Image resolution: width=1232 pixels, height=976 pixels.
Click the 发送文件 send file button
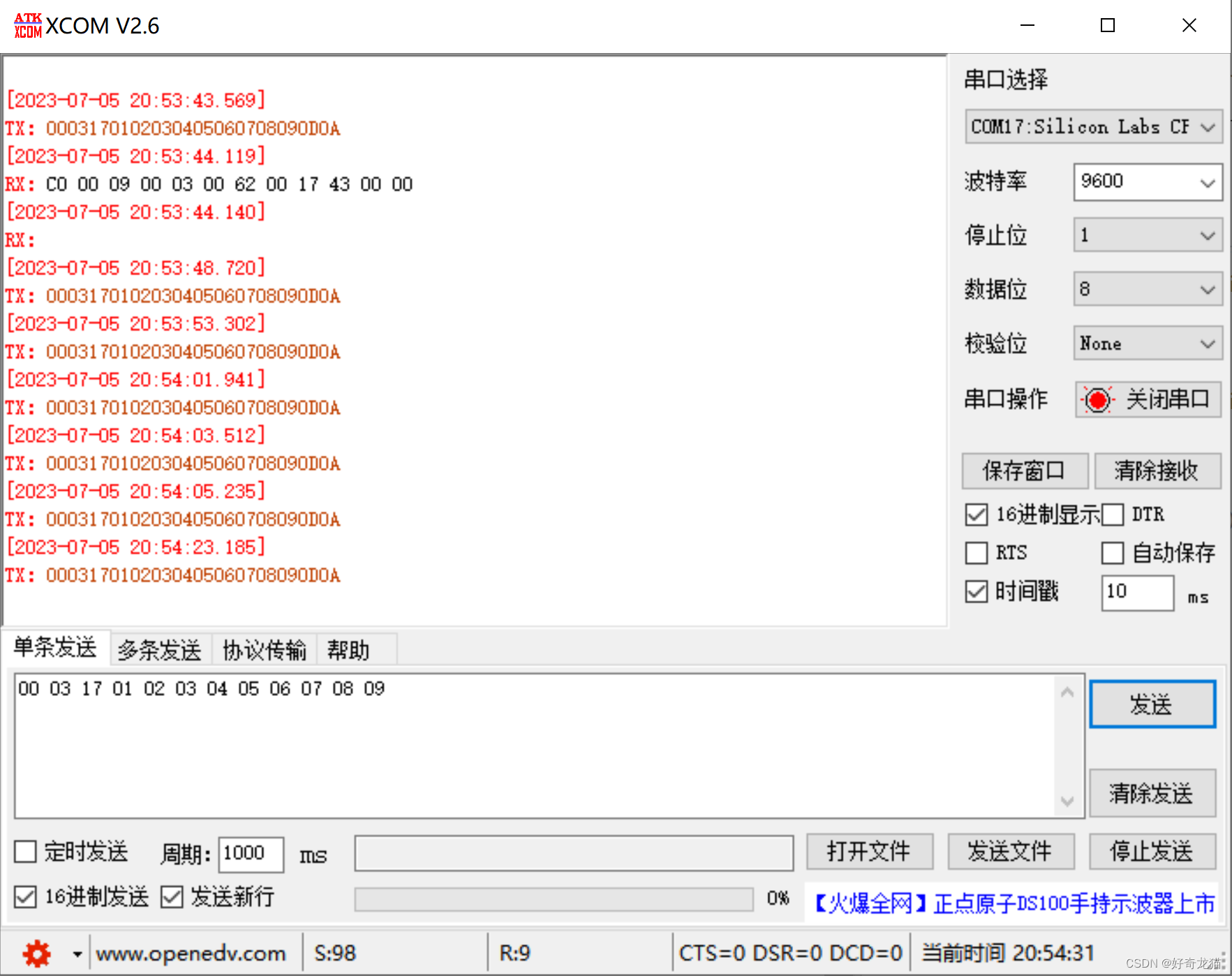(x=1011, y=852)
